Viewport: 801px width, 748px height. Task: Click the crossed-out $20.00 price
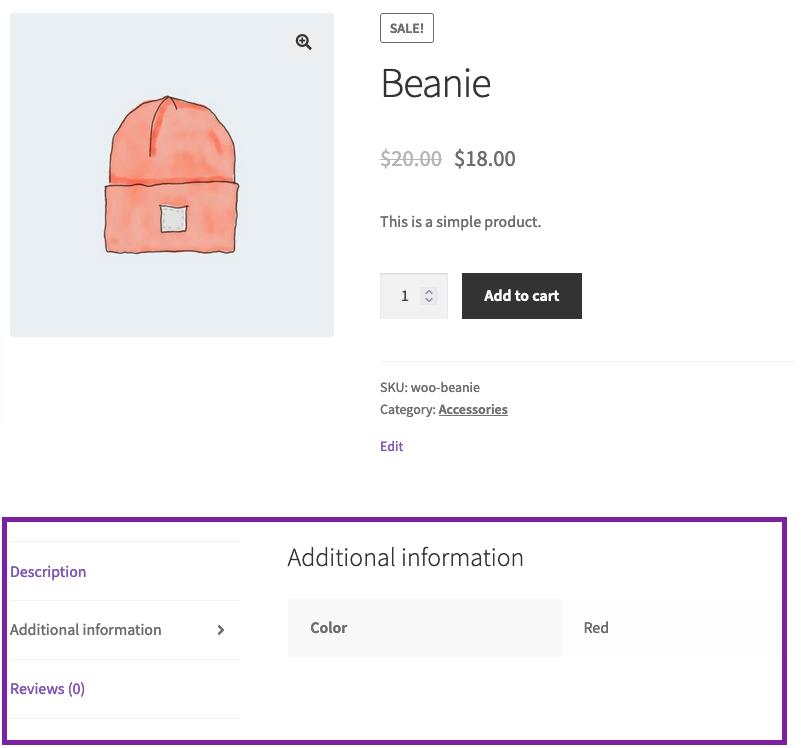click(410, 158)
